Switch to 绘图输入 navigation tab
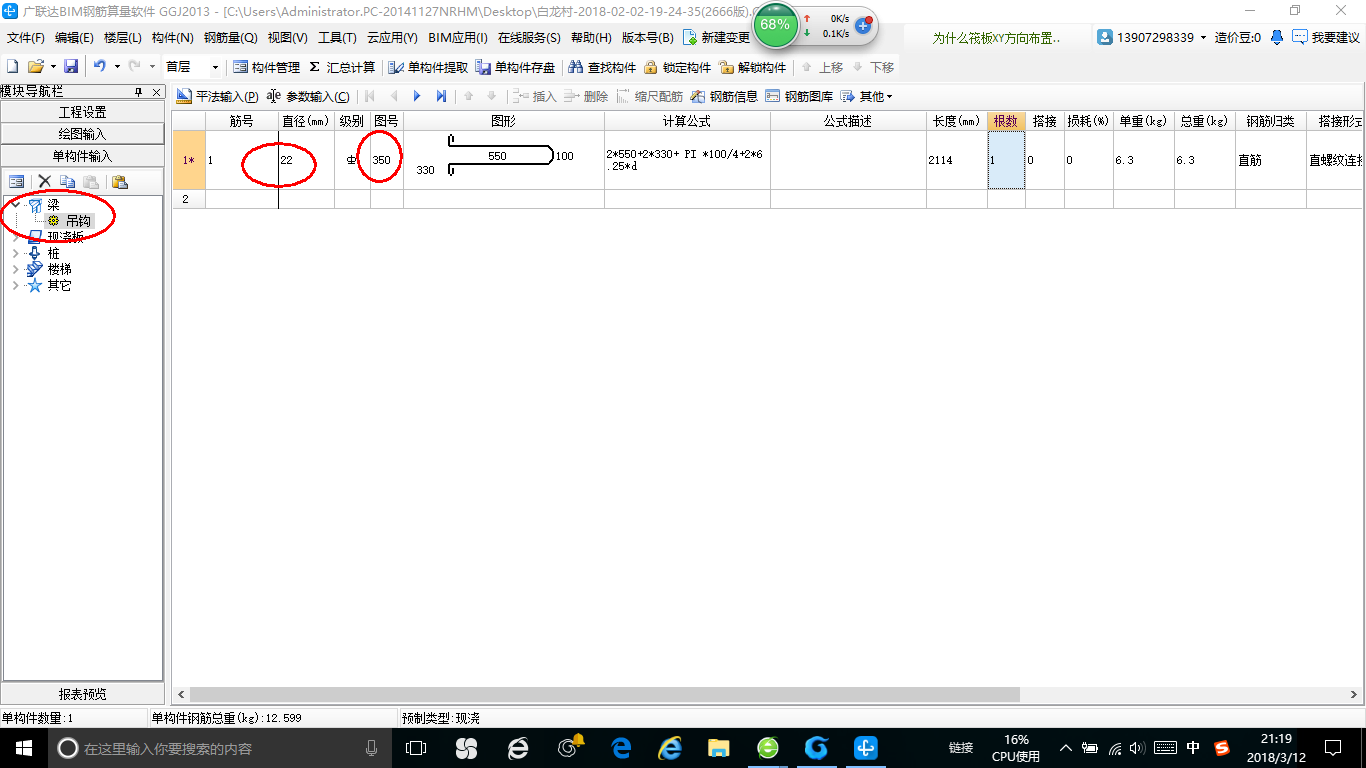 pos(83,134)
